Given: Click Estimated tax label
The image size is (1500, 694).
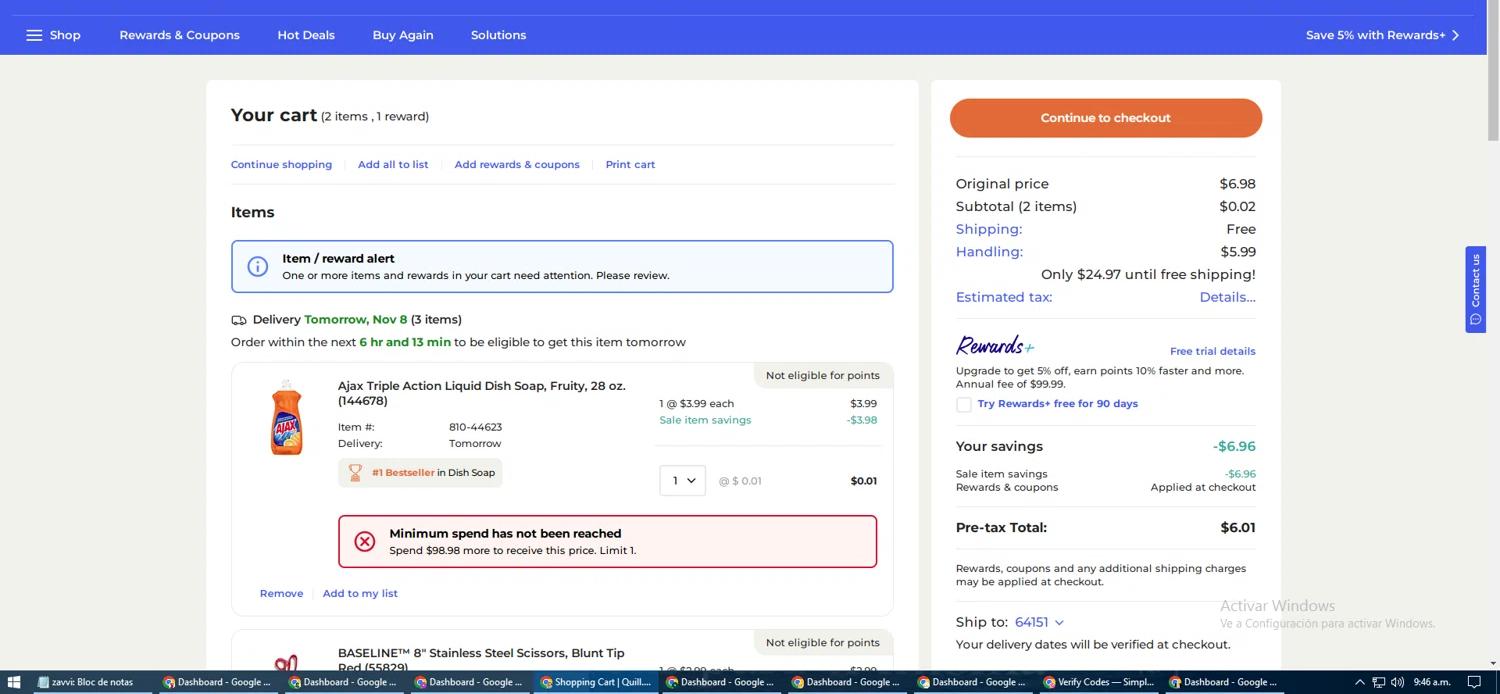Looking at the screenshot, I should (x=1004, y=297).
